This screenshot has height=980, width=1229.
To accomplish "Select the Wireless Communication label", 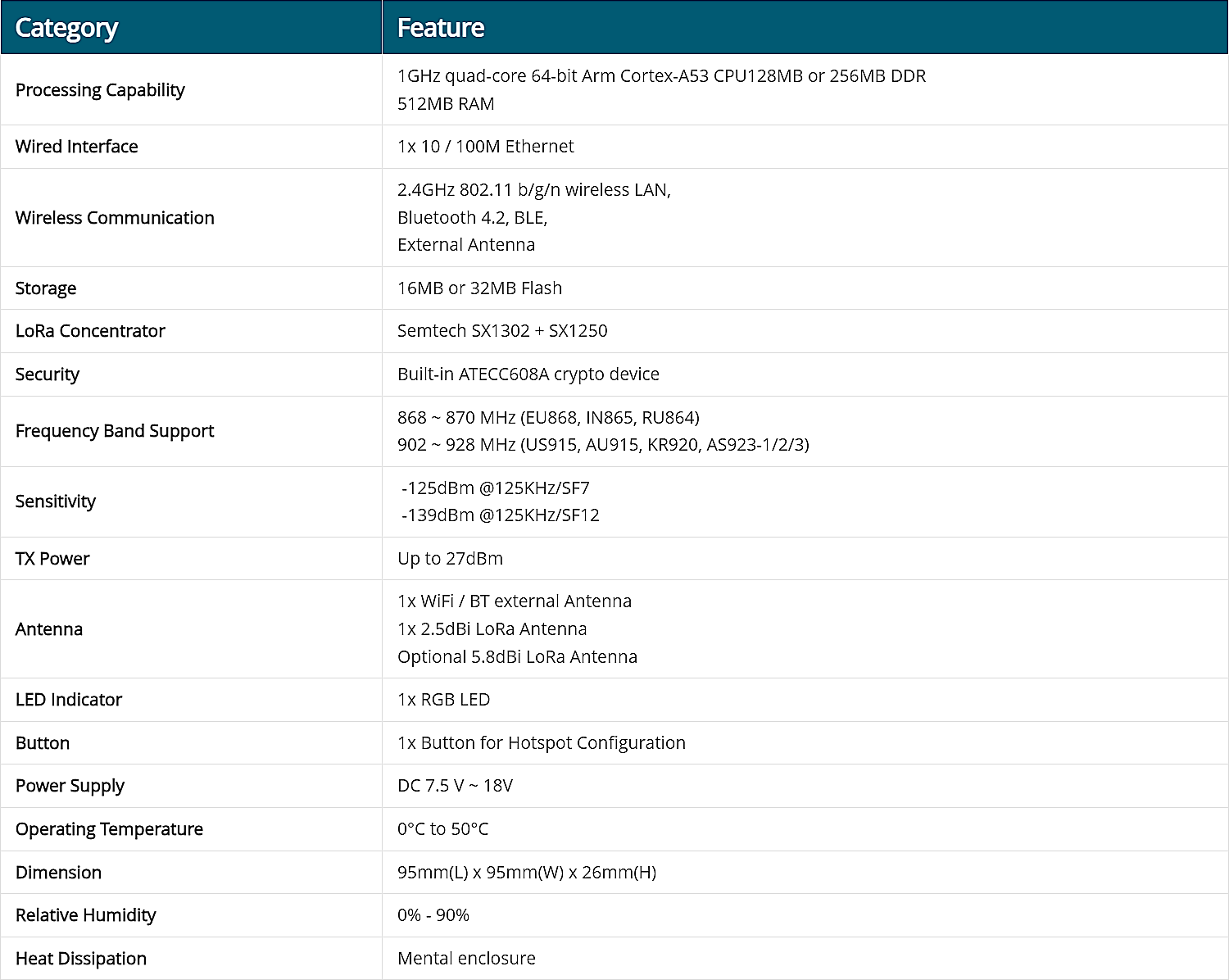I will pos(115,218).
